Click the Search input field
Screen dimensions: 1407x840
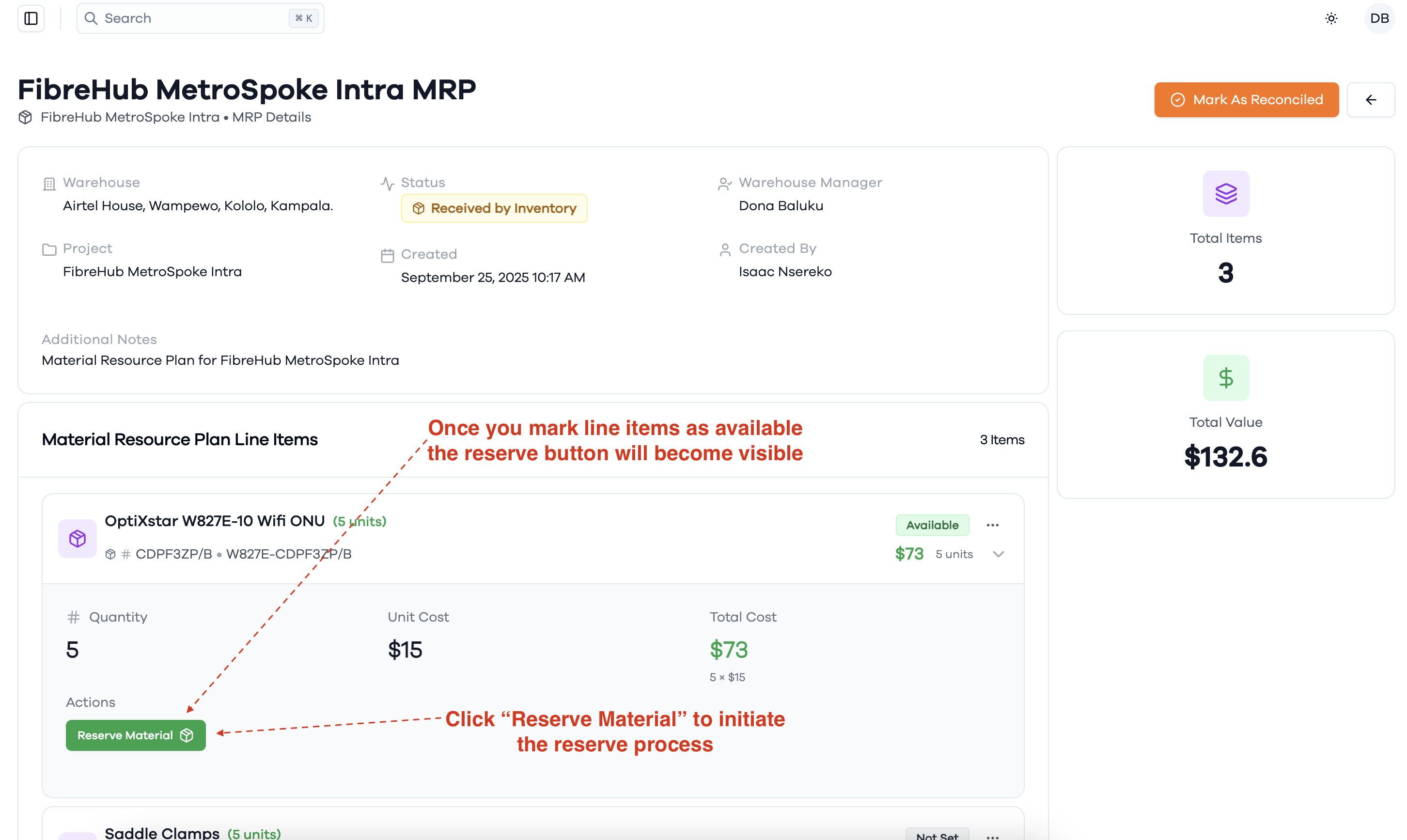pyautogui.click(x=201, y=18)
